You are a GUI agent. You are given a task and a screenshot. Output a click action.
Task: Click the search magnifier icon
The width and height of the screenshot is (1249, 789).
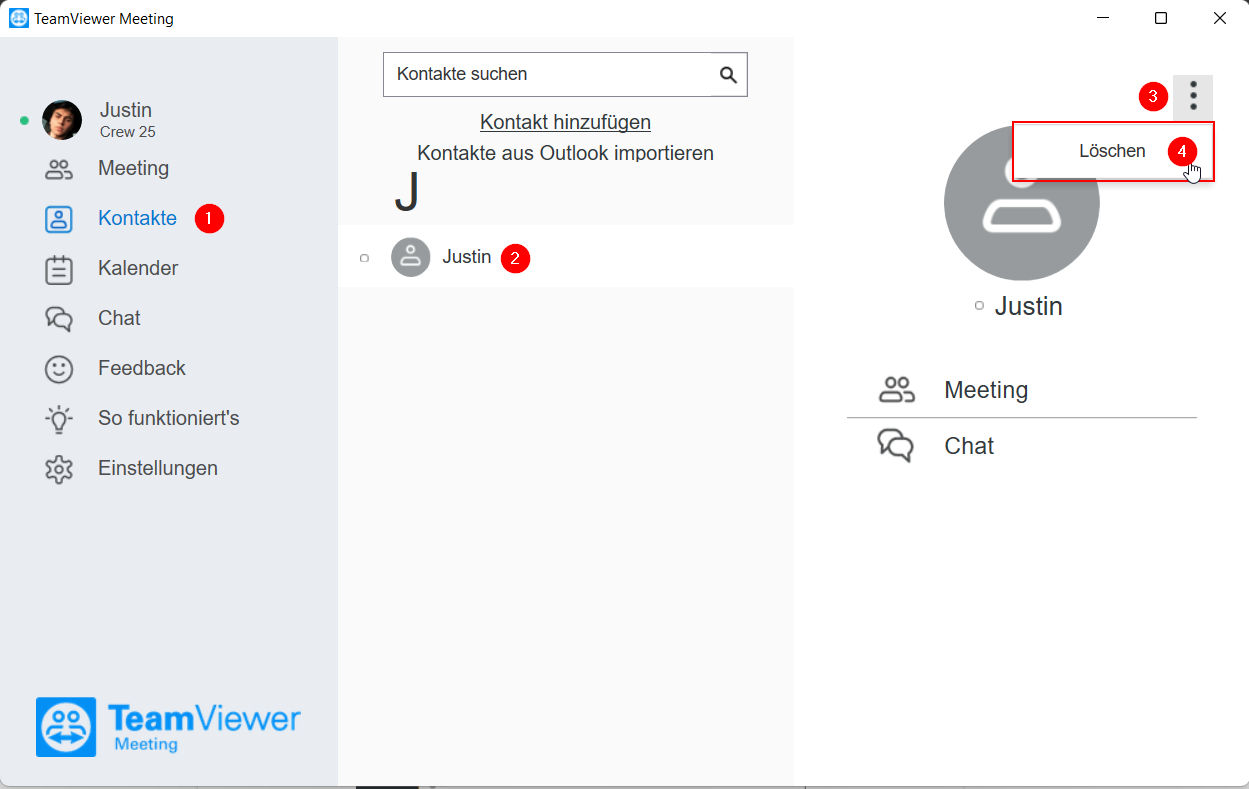[x=728, y=75]
